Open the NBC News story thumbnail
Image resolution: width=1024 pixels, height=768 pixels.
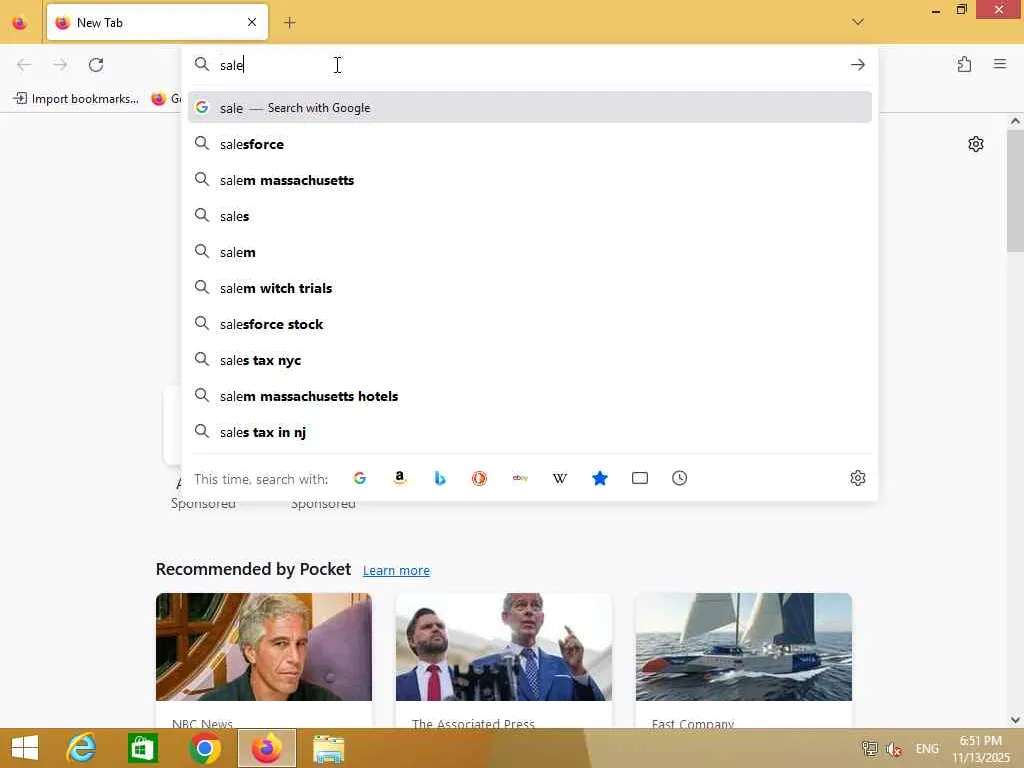[x=264, y=647]
